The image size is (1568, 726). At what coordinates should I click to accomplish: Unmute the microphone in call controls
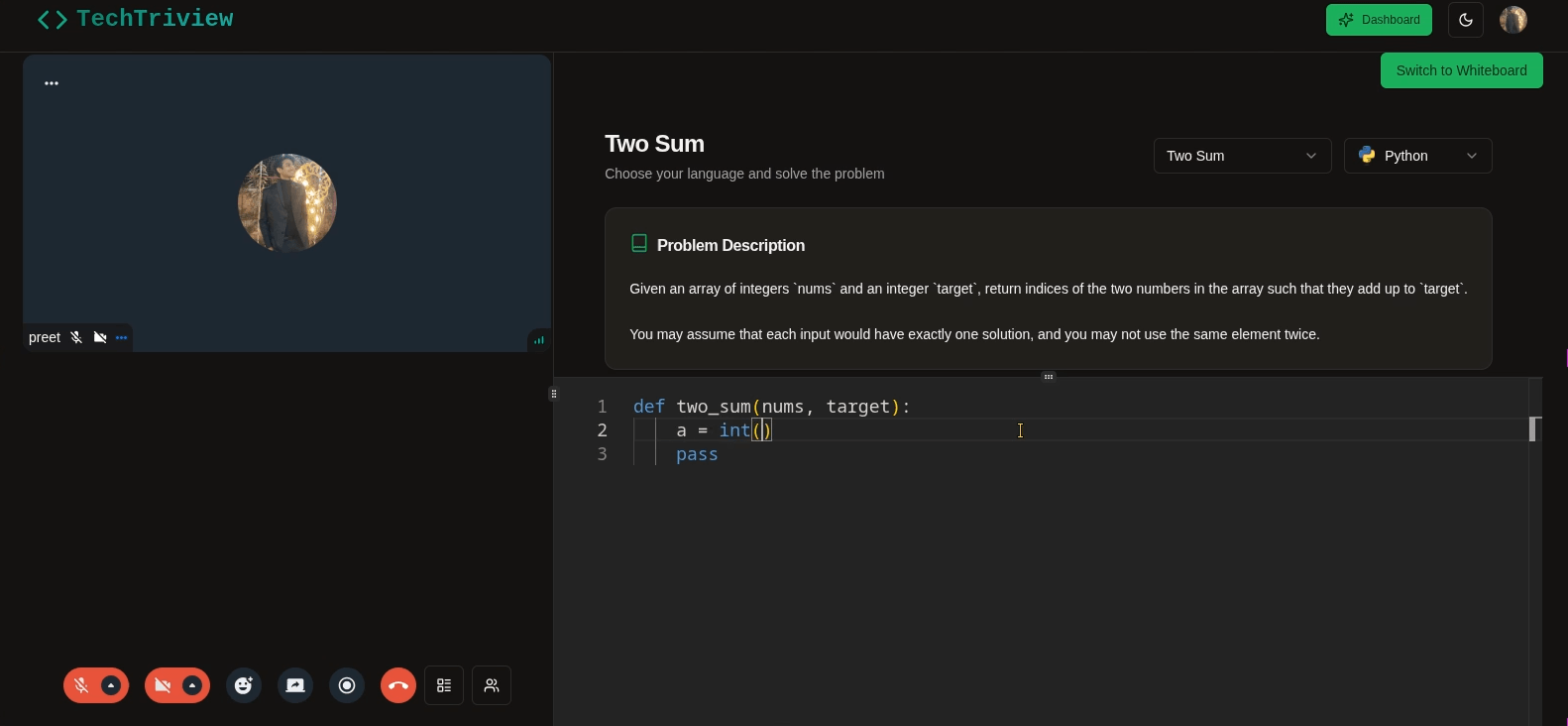(x=81, y=685)
